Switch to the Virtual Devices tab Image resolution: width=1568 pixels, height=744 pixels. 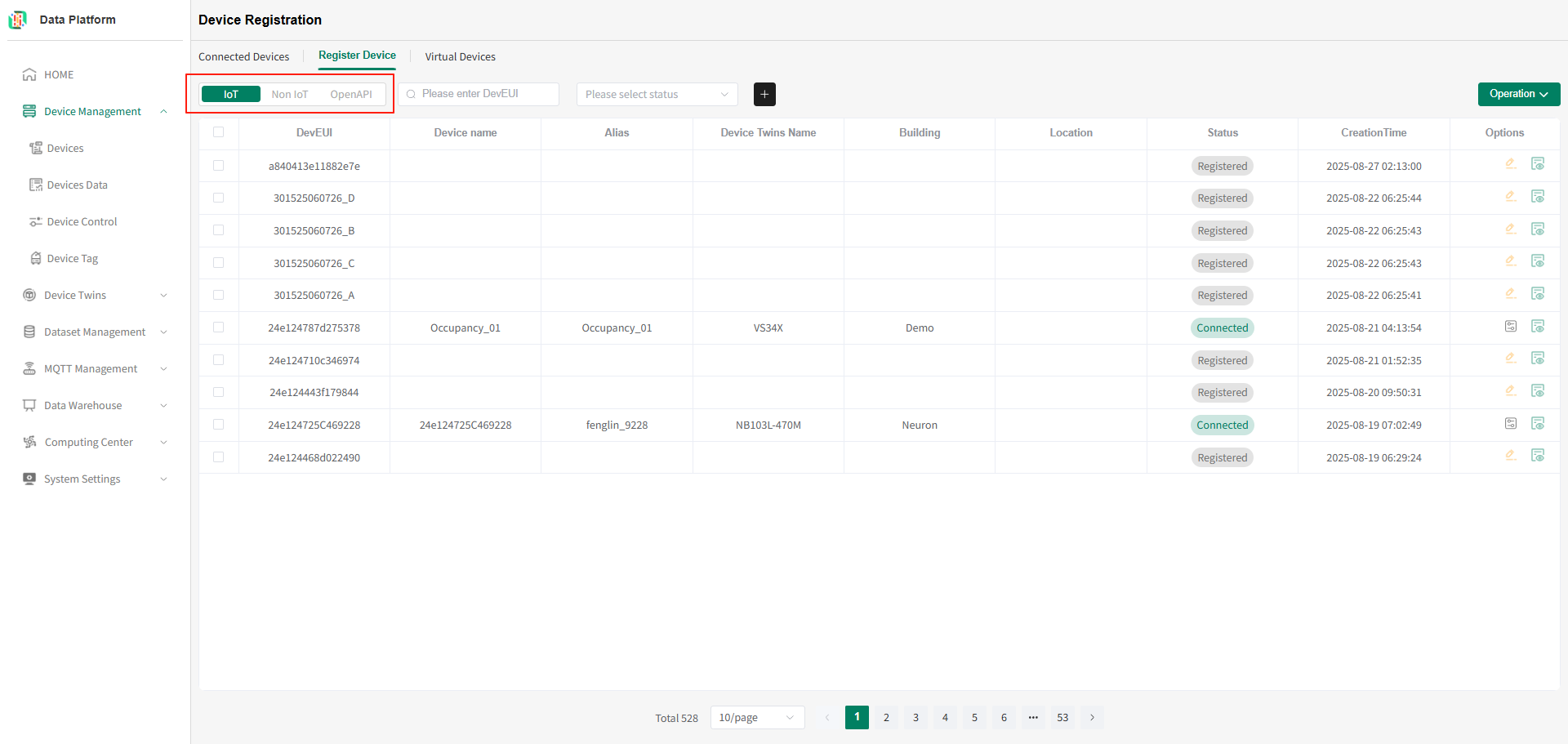[460, 56]
